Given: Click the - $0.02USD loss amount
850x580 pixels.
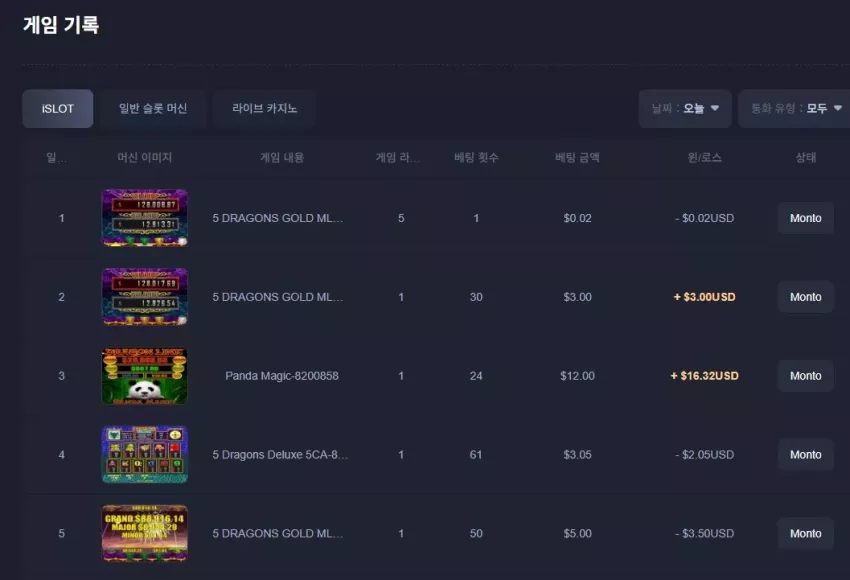Looking at the screenshot, I should pos(704,218).
